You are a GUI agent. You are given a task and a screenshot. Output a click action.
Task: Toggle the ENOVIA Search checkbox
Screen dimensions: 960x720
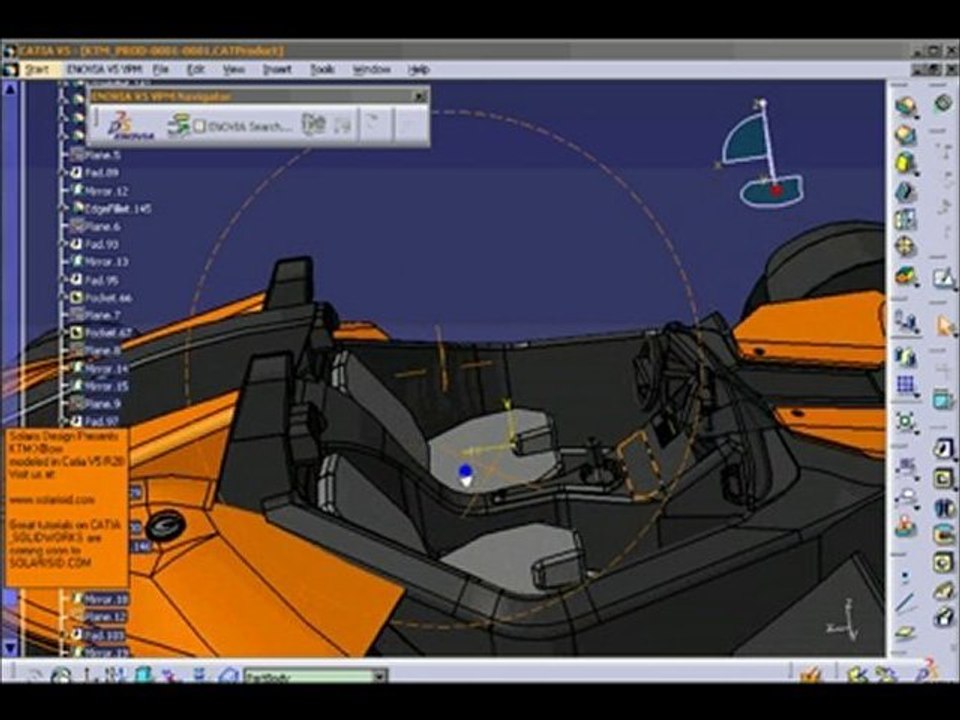(x=199, y=126)
